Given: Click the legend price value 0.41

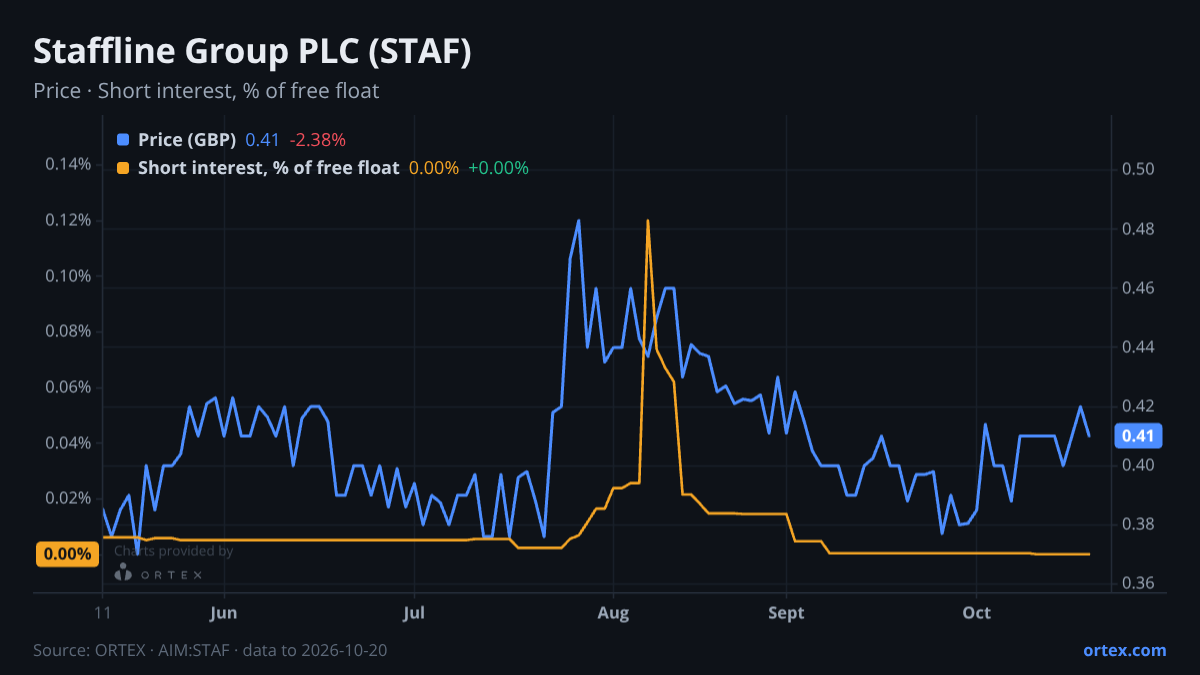Looking at the screenshot, I should [x=263, y=140].
